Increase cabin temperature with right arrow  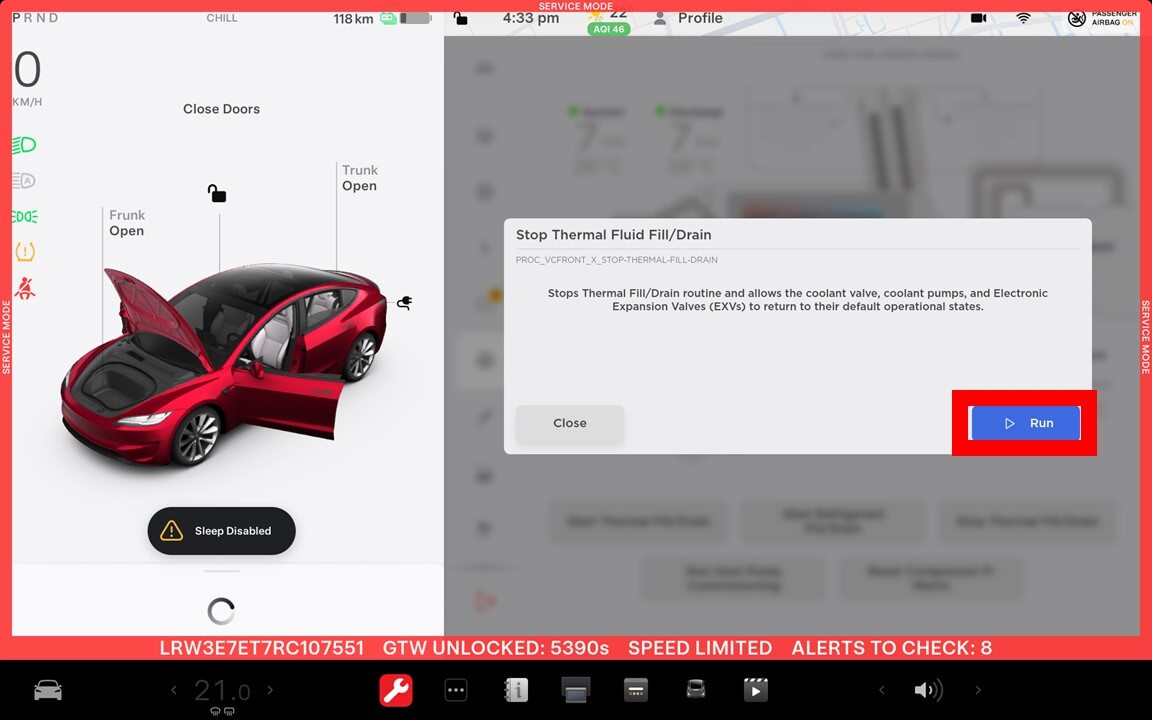tap(270, 690)
